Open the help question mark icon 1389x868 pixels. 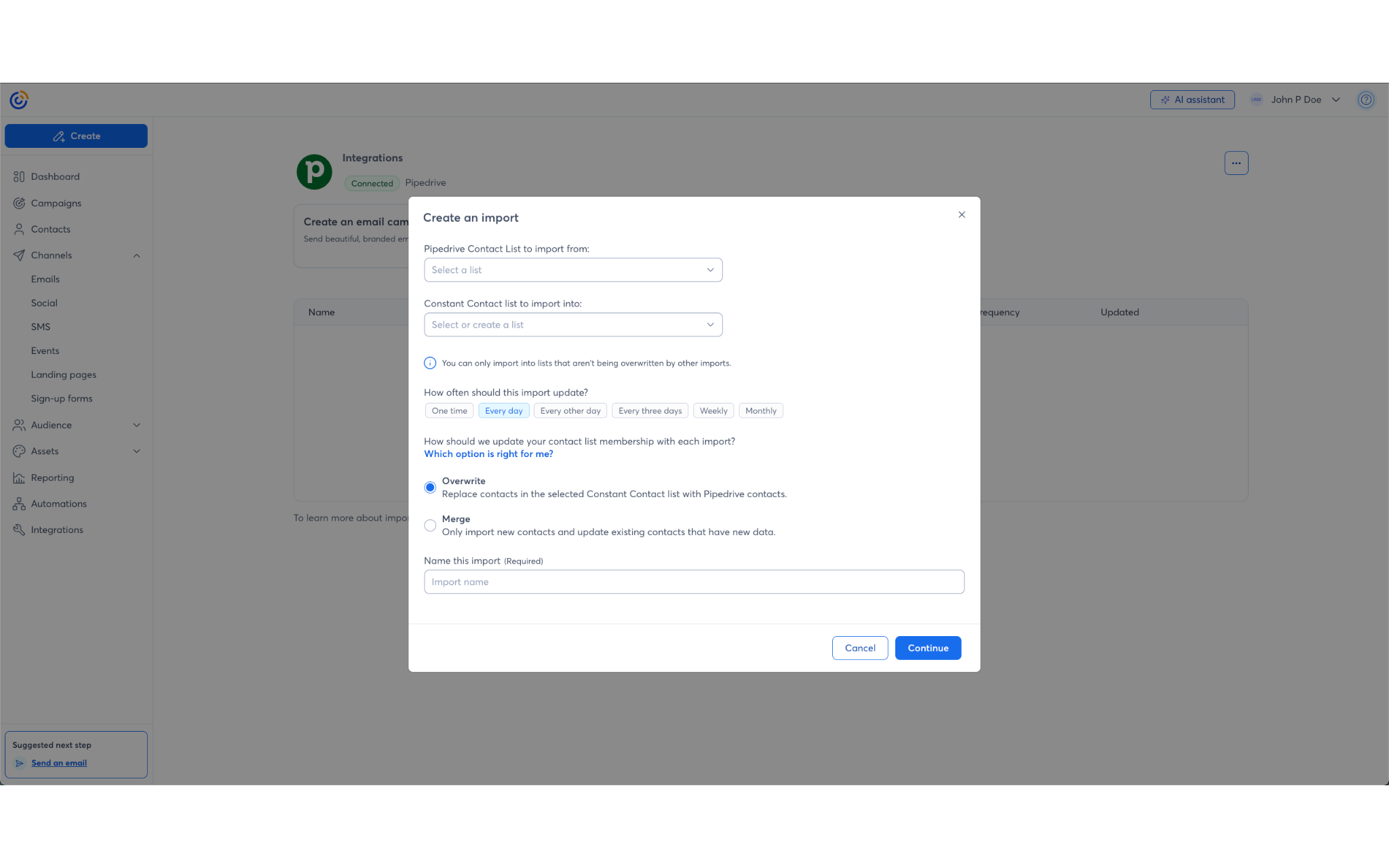coord(1366,100)
